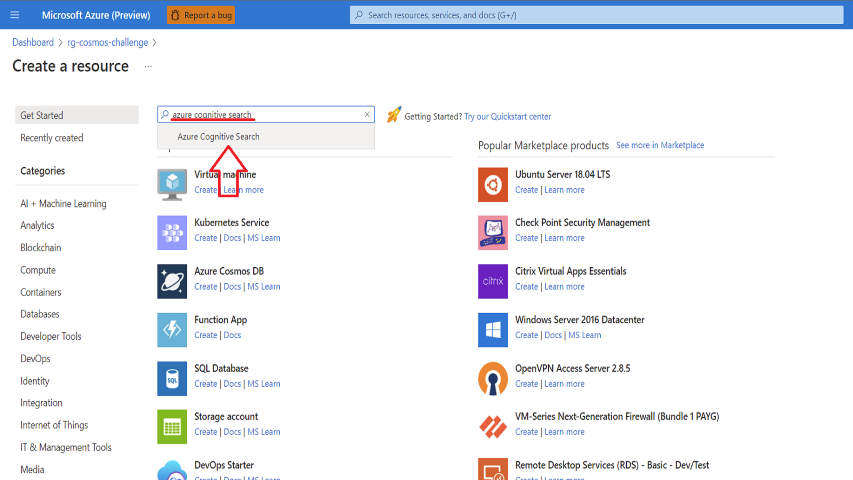Screen dimensions: 853x480
Task: Click the Azure Cosmos DB icon
Action: (x=172, y=281)
